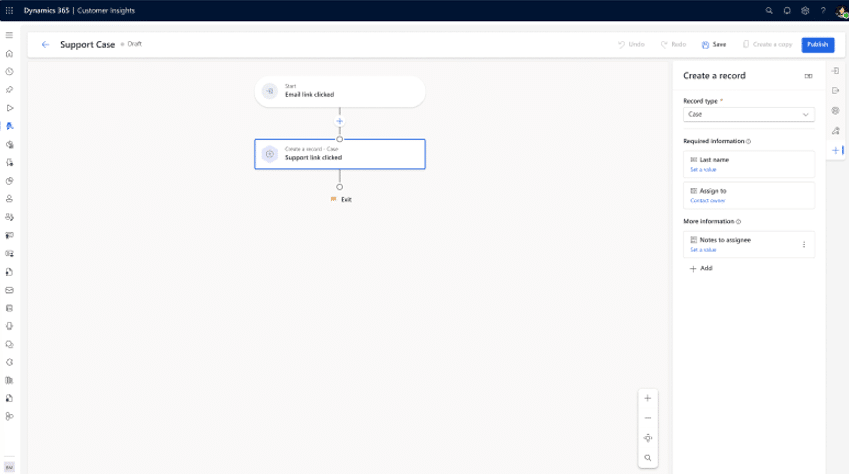This screenshot has width=849, height=474.
Task: Open the Dynamics 365 app launcher grid
Action: tap(10, 10)
